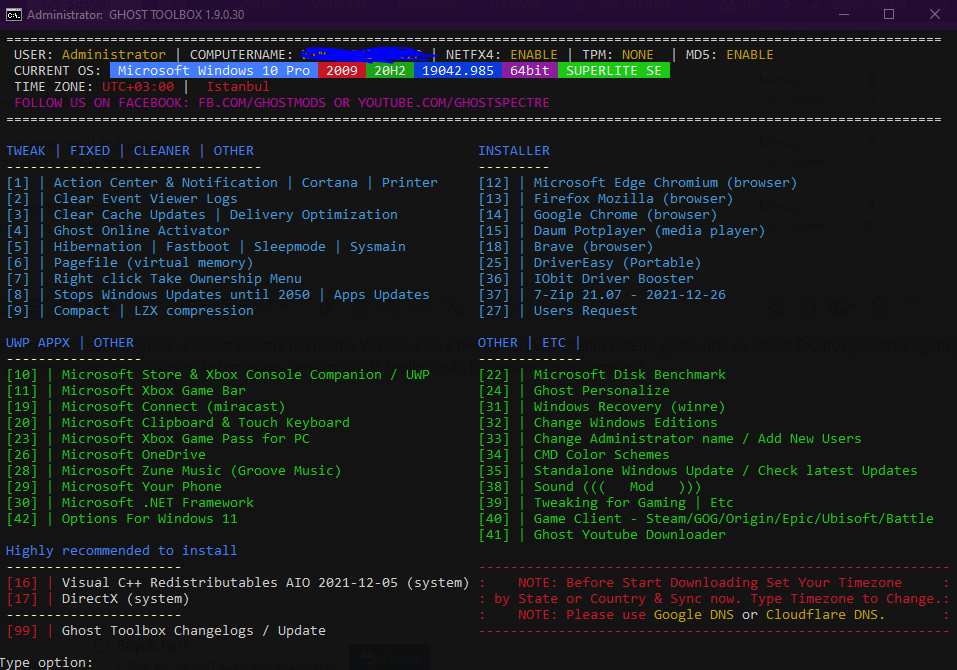Click 'Ghost Toolbox Changelogs / Update' entry

click(x=193, y=630)
